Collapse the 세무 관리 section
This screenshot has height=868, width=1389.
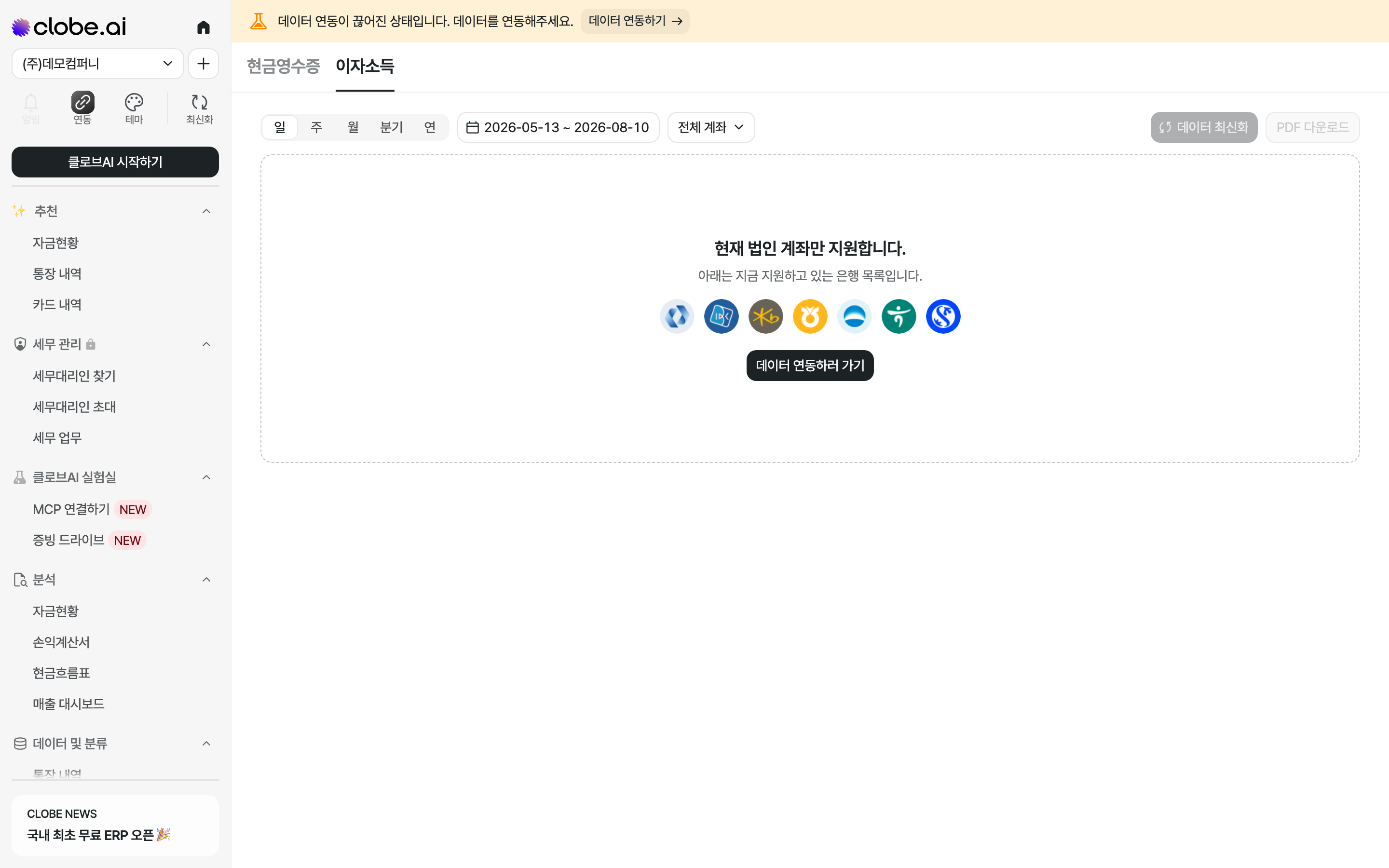click(206, 344)
